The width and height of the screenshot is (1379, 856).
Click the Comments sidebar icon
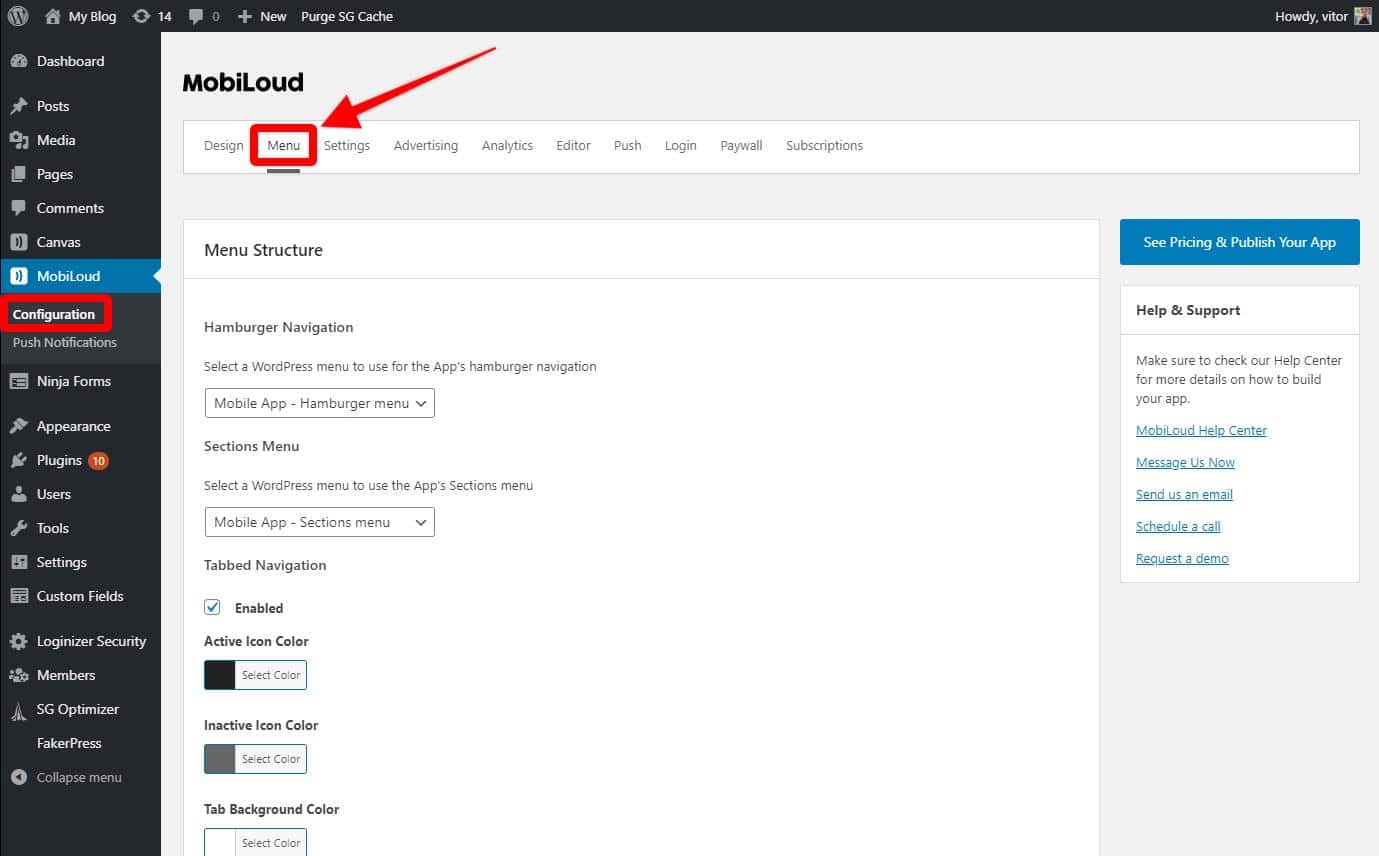click(18, 208)
